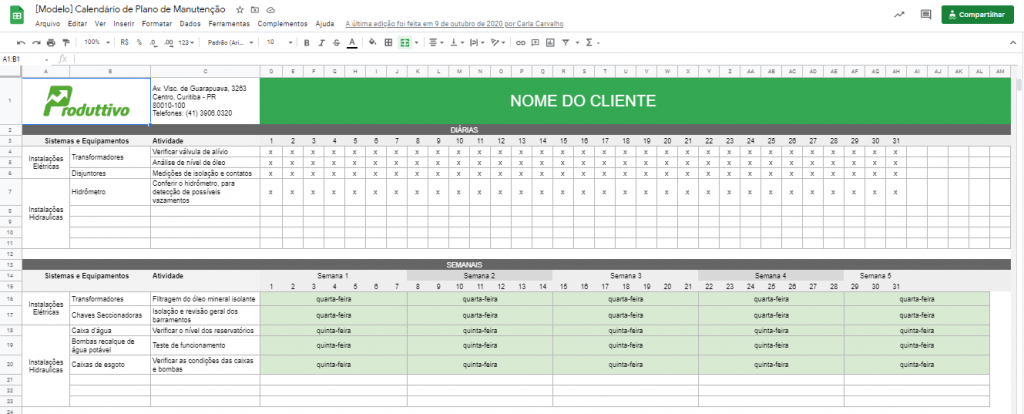Toggle bold formatting

tap(306, 42)
